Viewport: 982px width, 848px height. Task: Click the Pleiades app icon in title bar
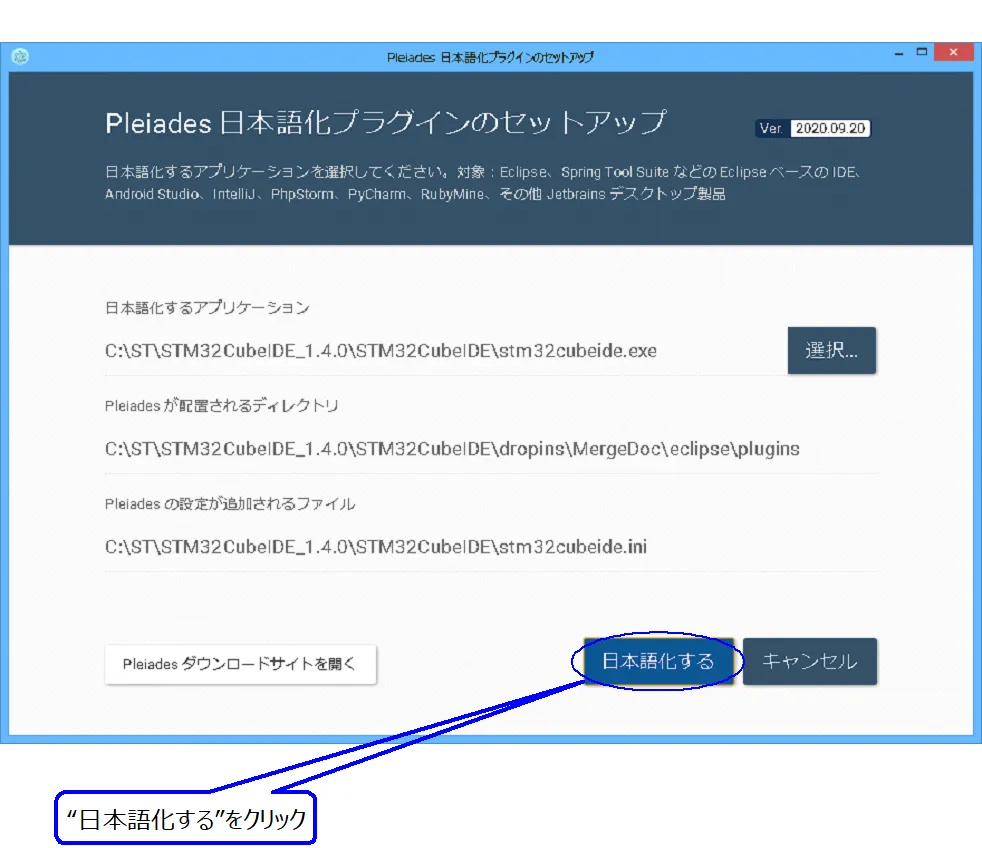19,56
